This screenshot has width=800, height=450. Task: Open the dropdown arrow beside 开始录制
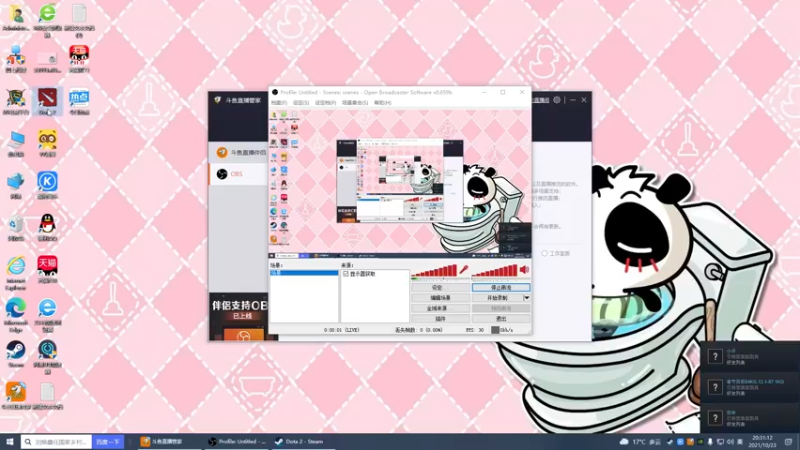(x=527, y=297)
